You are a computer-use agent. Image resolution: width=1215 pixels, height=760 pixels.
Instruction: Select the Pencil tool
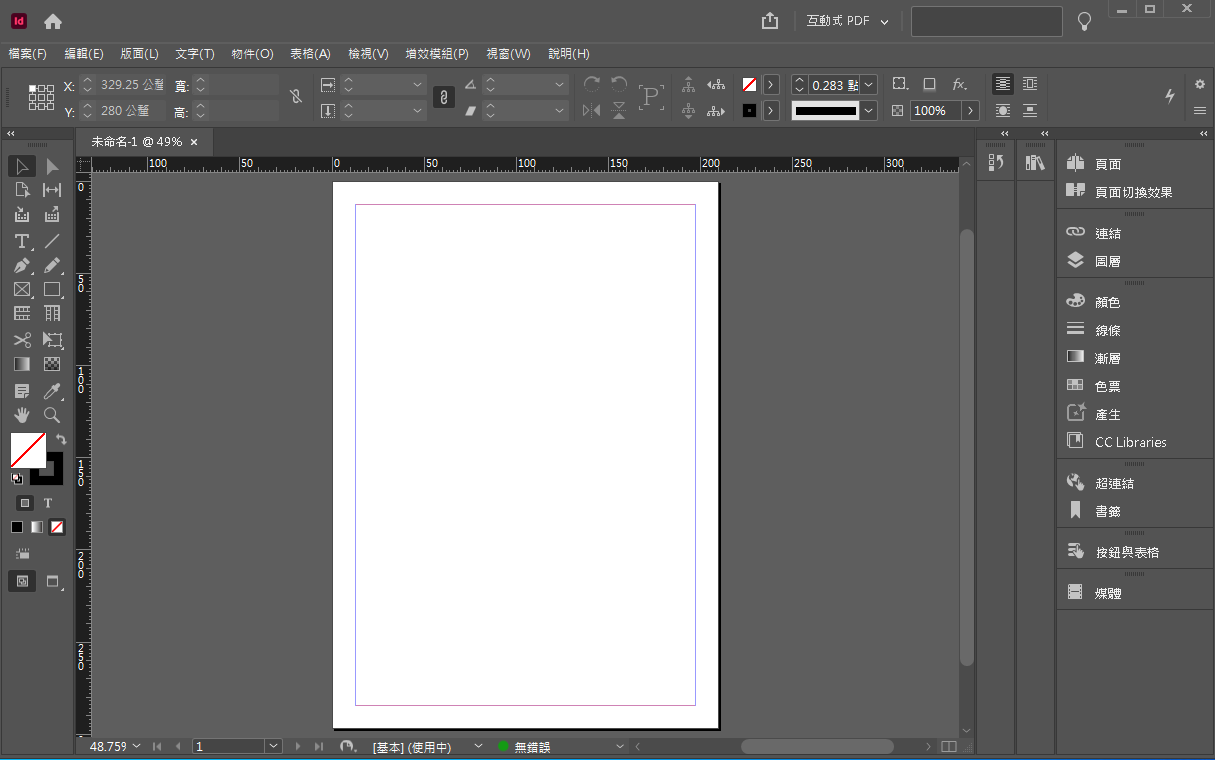click(x=52, y=266)
